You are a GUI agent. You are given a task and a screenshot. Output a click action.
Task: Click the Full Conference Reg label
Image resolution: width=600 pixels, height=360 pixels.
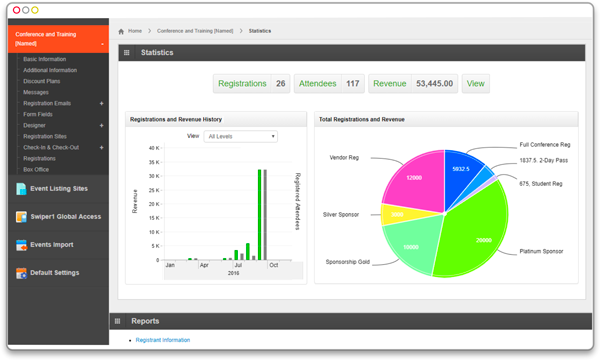pos(545,145)
